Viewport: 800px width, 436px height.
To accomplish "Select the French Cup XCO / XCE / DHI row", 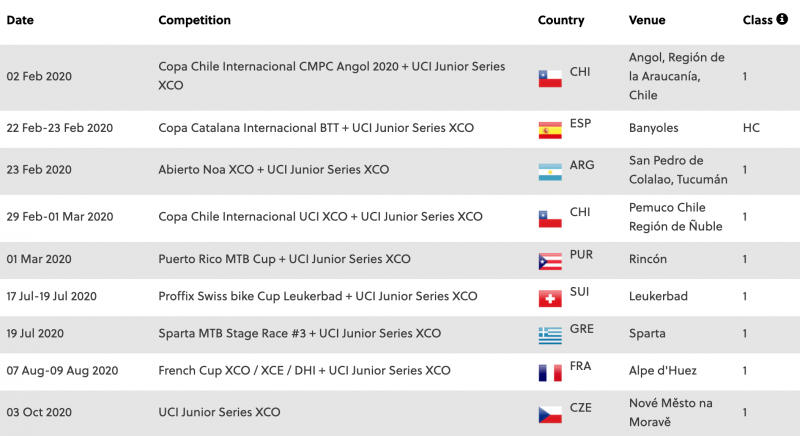I will 304,370.
